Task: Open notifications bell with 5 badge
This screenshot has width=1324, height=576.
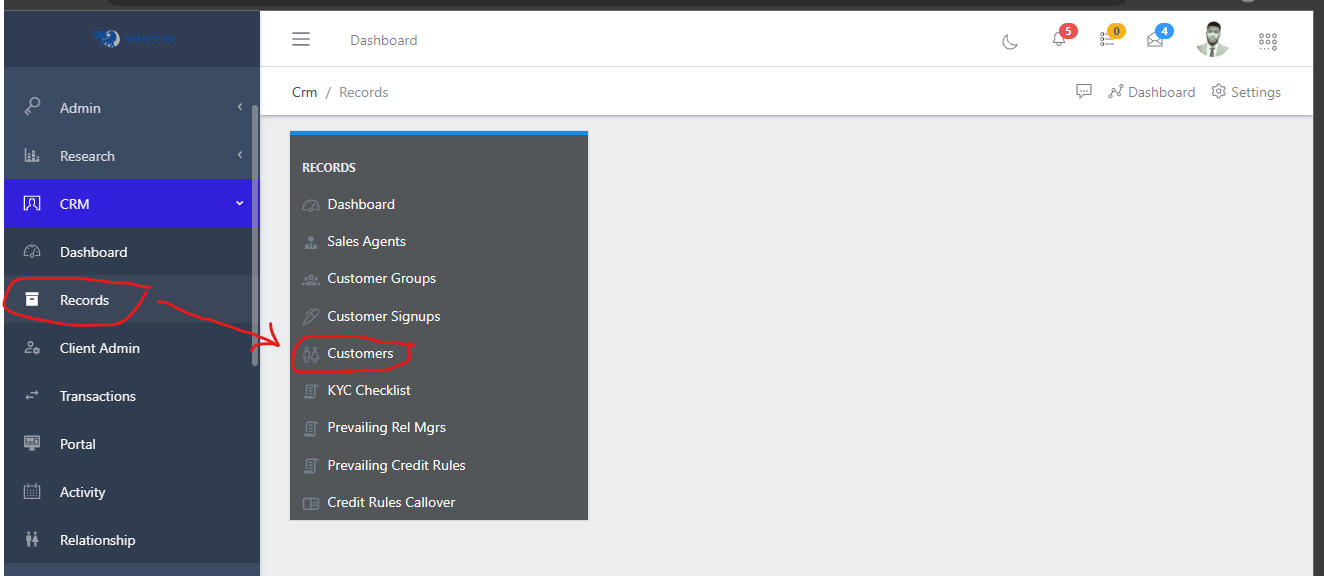Action: point(1059,40)
